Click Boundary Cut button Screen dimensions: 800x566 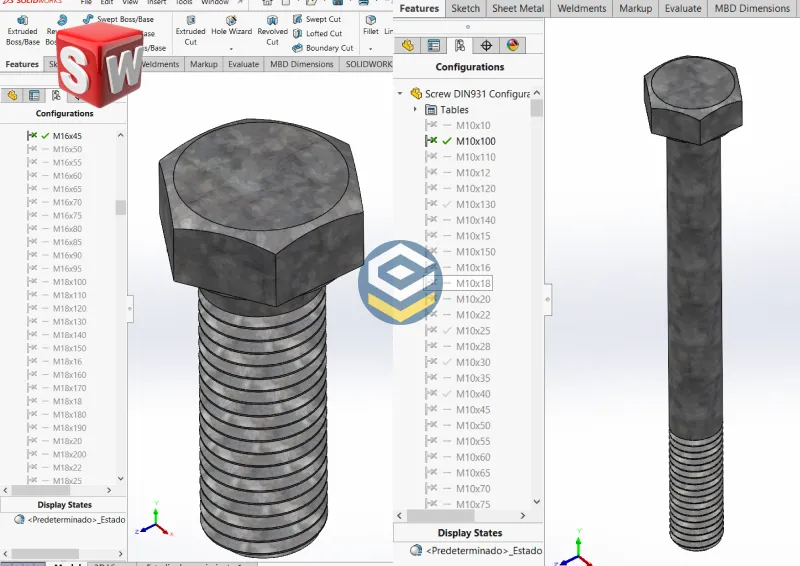(x=328, y=47)
